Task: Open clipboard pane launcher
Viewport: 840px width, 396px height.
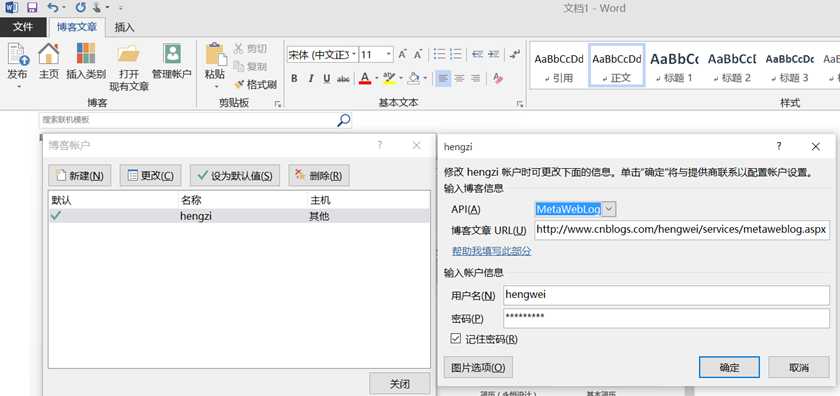Action: pos(278,104)
